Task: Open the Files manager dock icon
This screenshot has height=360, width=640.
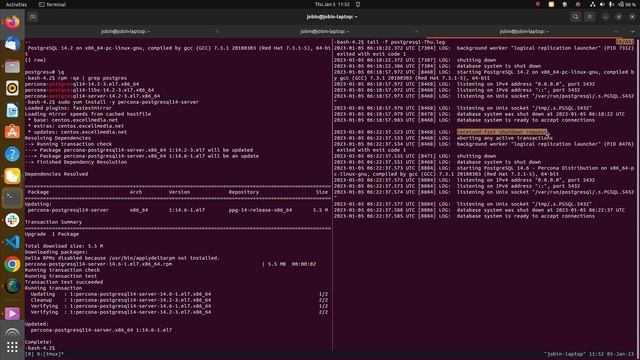Action: [x=12, y=66]
